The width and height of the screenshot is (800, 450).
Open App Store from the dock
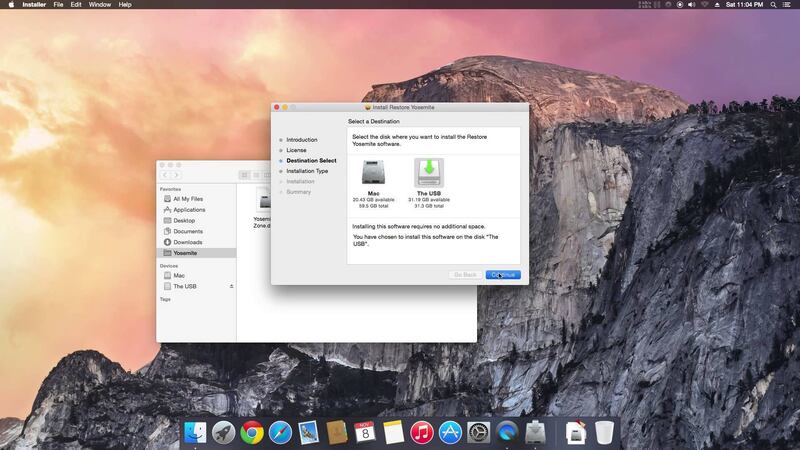coord(450,433)
